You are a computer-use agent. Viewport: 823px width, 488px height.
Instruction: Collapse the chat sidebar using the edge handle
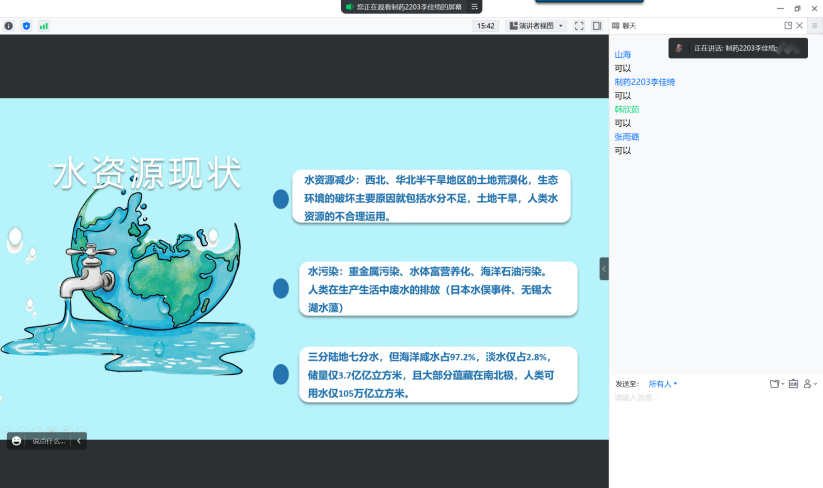tap(604, 268)
